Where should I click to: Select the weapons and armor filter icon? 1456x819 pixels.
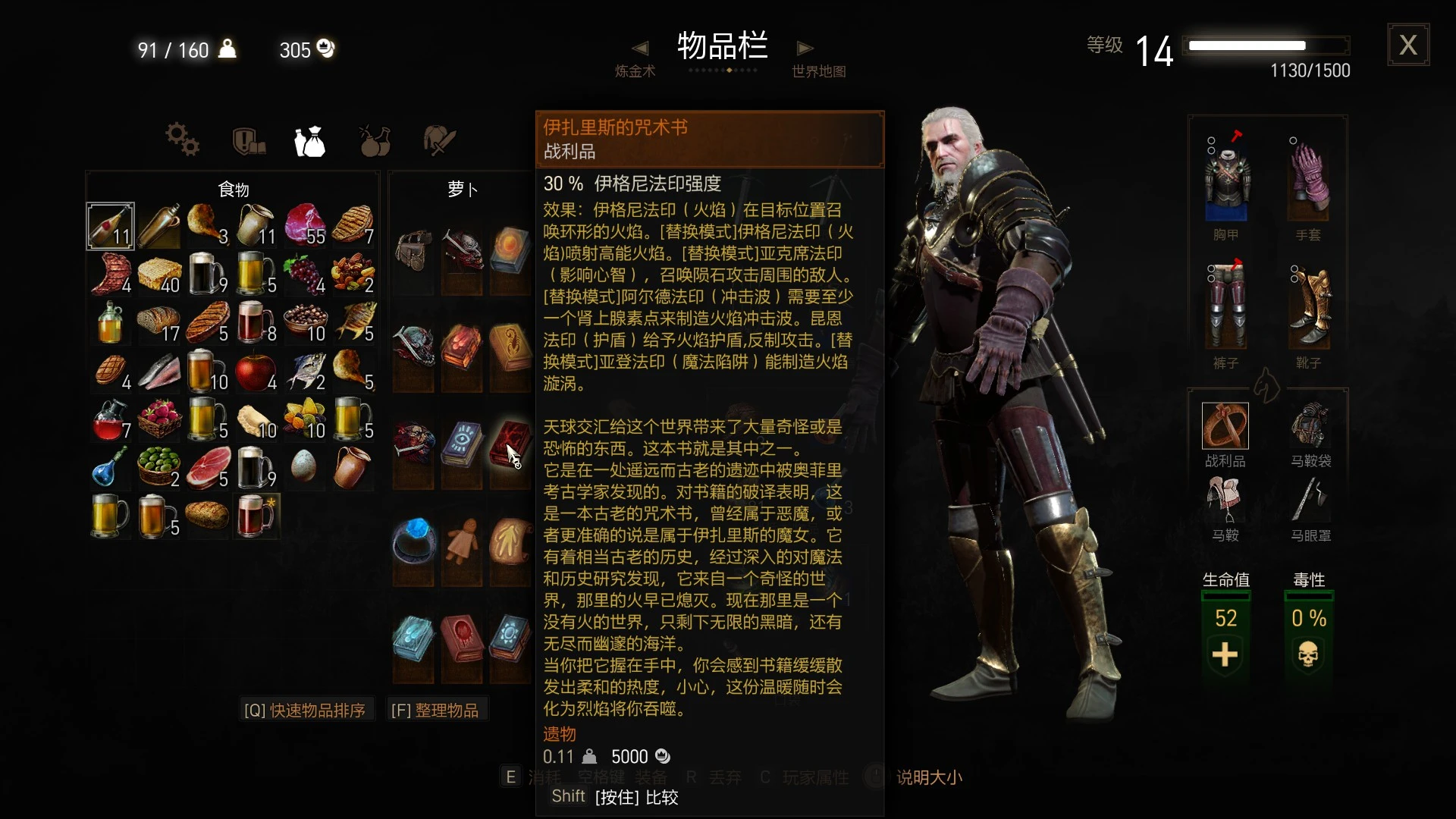click(x=439, y=140)
